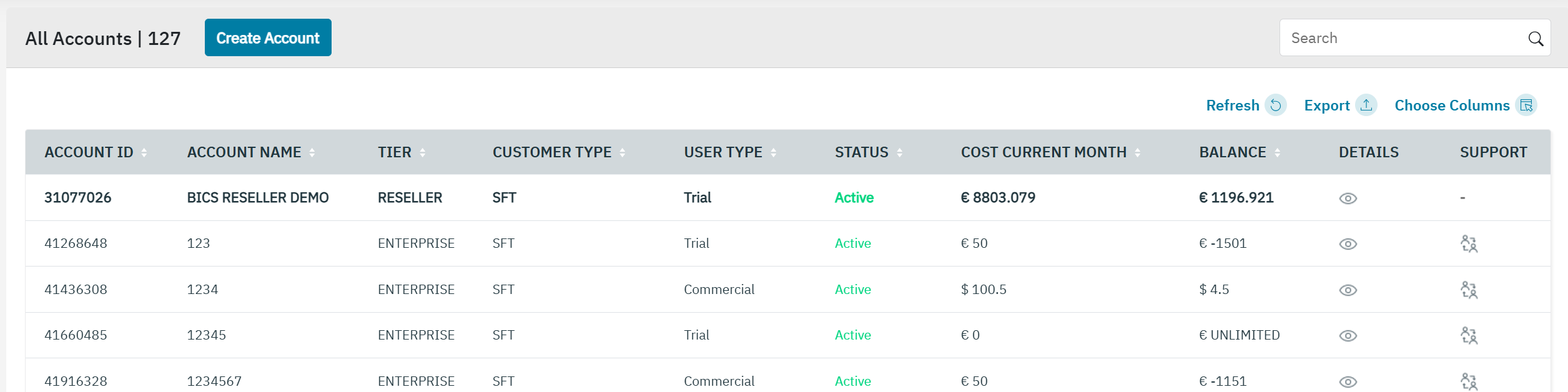This screenshot has height=392, width=1568.
Task: Click cost value € 8803.079
Action: coord(998,198)
